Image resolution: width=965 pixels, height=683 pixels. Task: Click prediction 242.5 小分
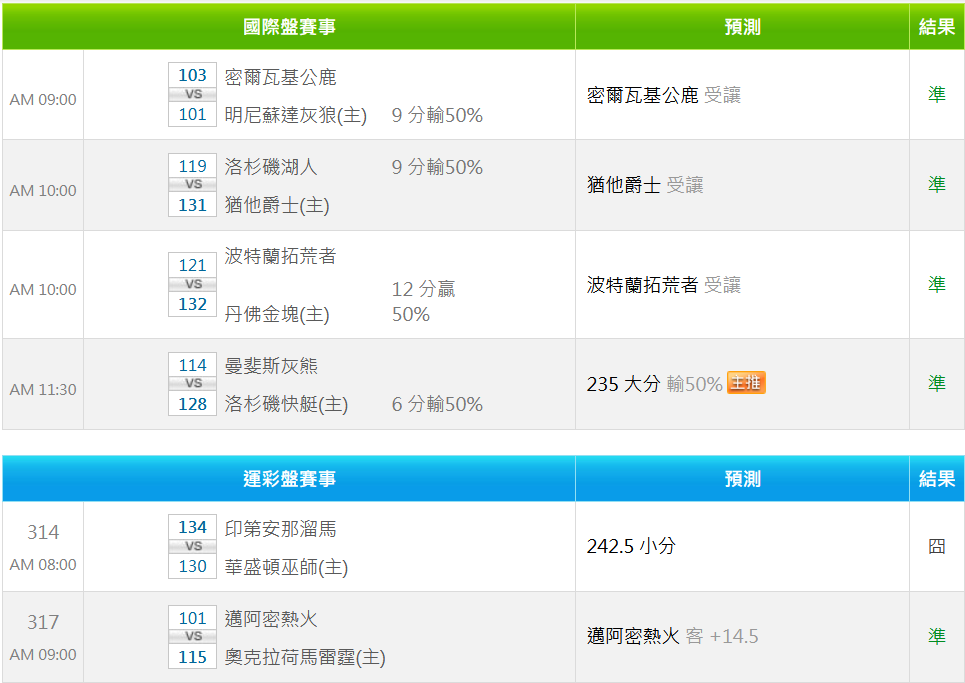pyautogui.click(x=631, y=546)
